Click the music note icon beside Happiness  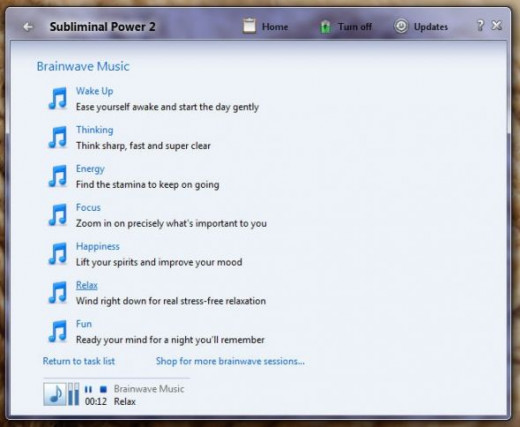pos(58,254)
